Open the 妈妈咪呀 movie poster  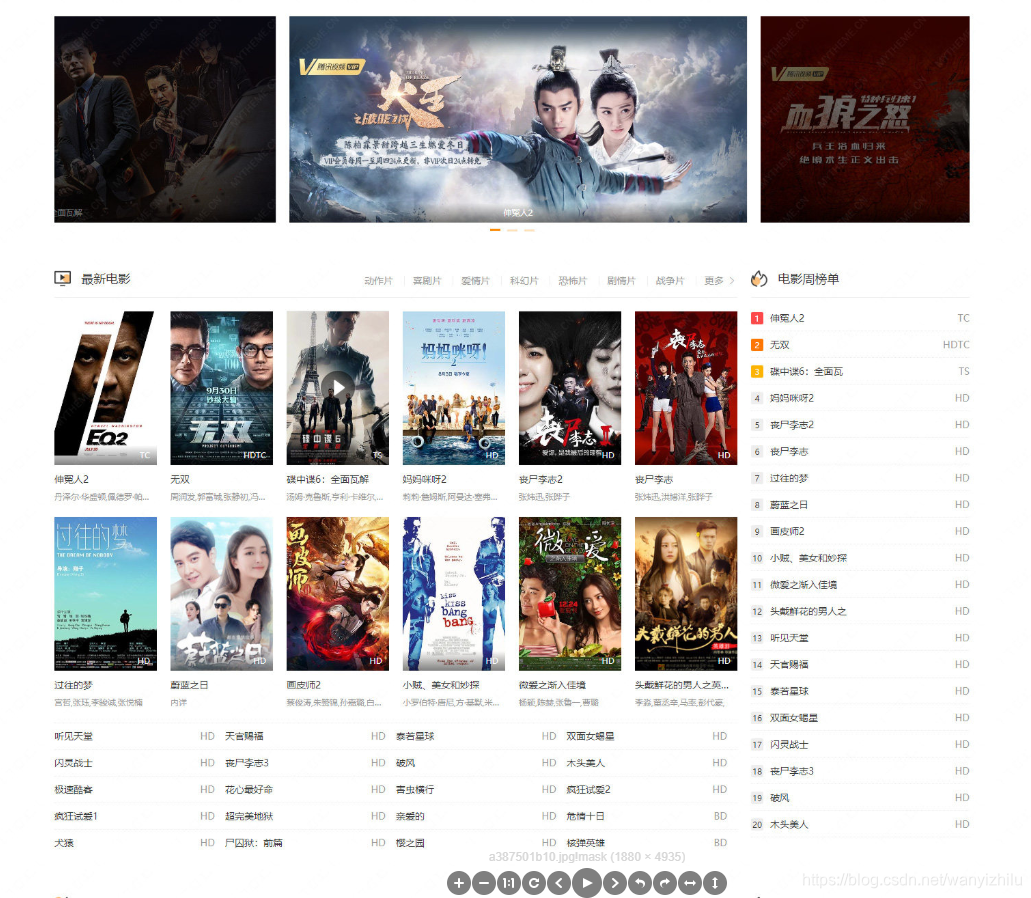pyautogui.click(x=454, y=388)
